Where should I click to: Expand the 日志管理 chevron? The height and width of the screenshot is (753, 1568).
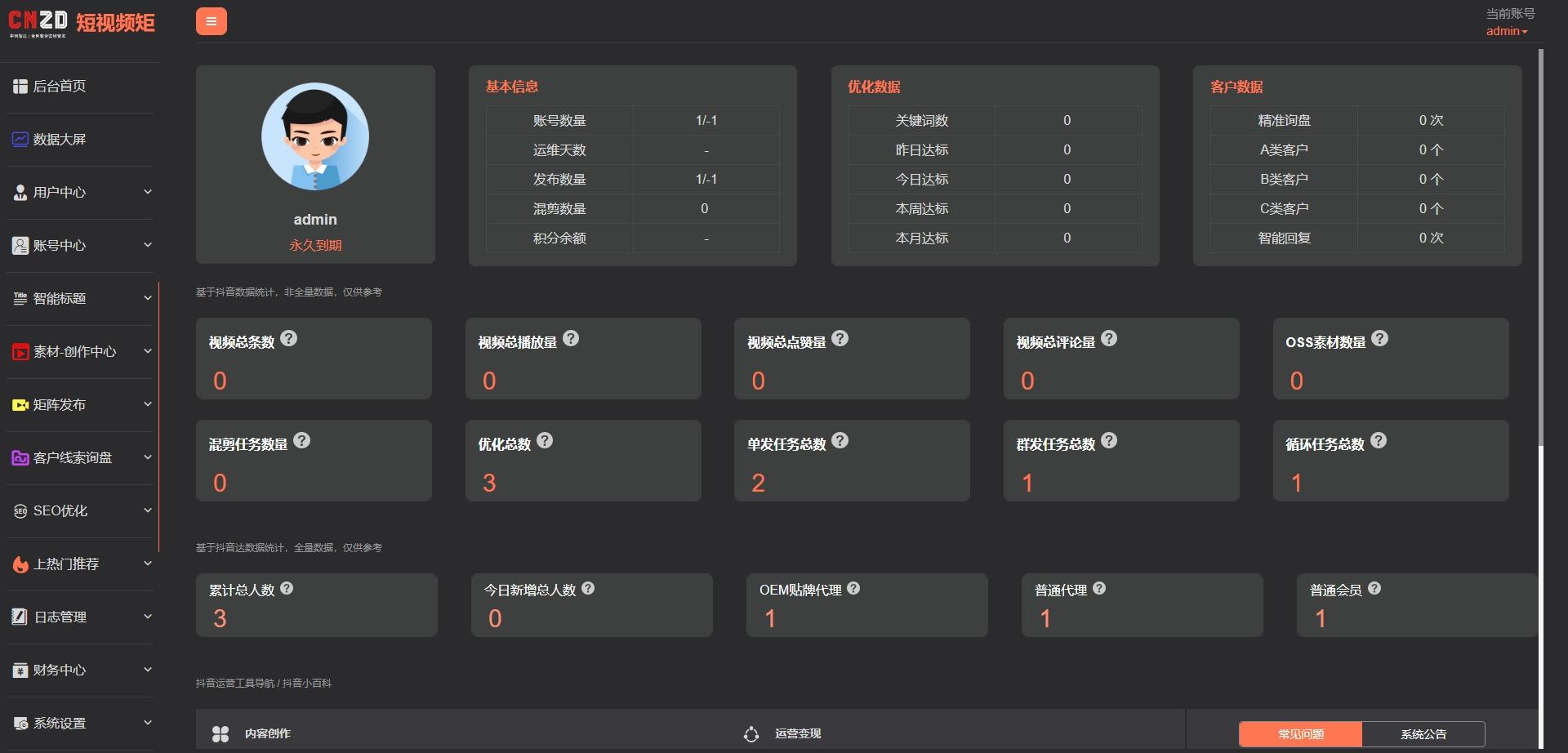click(x=148, y=617)
